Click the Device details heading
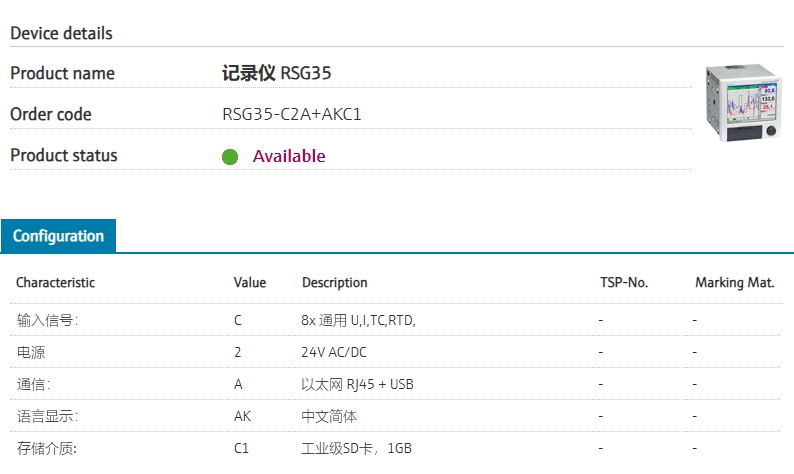This screenshot has width=794, height=474. point(61,33)
